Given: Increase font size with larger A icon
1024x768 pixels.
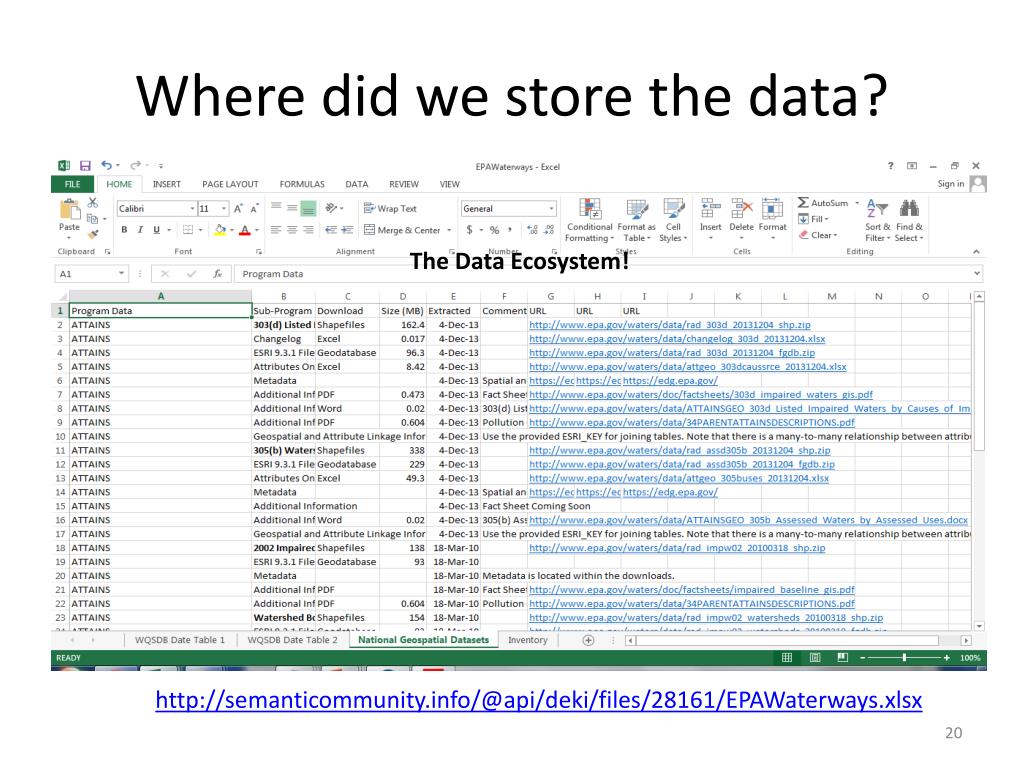Looking at the screenshot, I should pos(238,208).
